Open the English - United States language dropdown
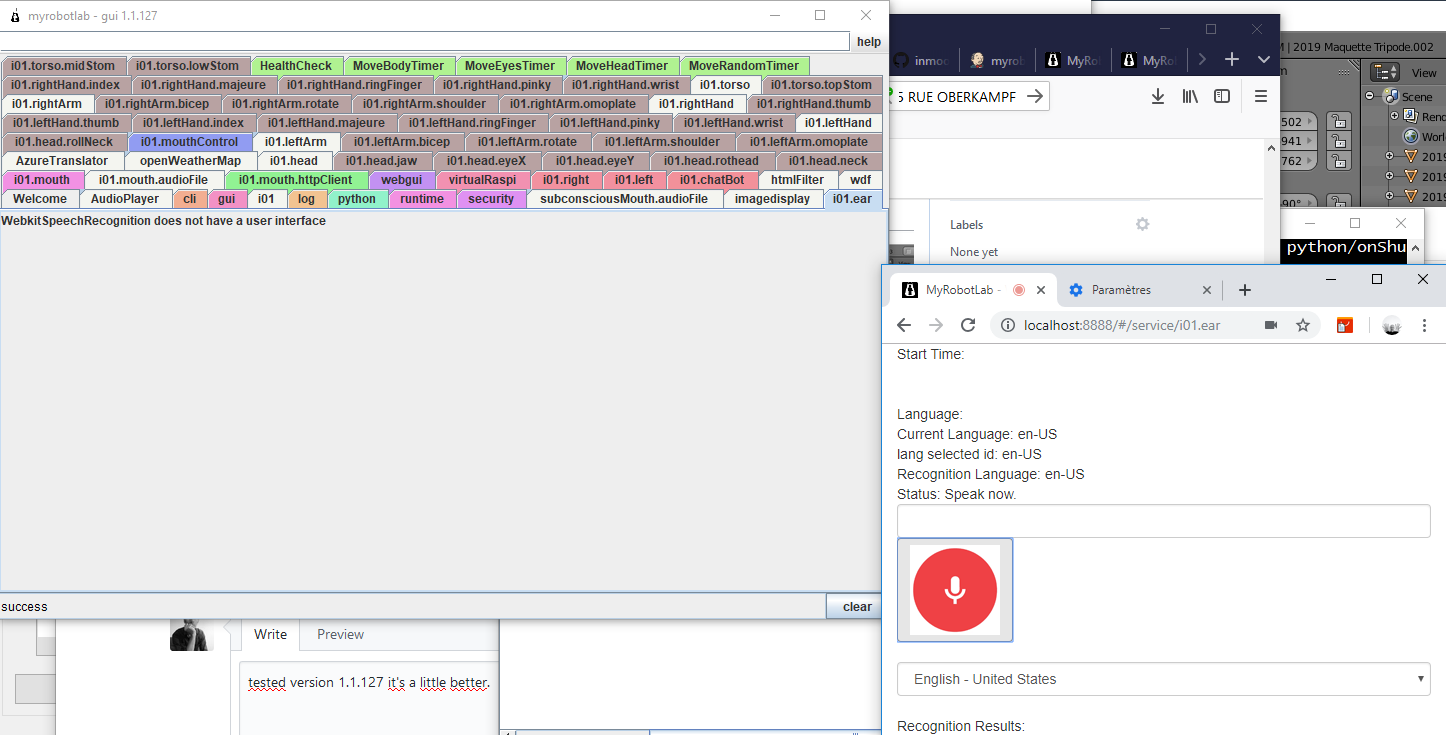 pyautogui.click(x=1163, y=679)
